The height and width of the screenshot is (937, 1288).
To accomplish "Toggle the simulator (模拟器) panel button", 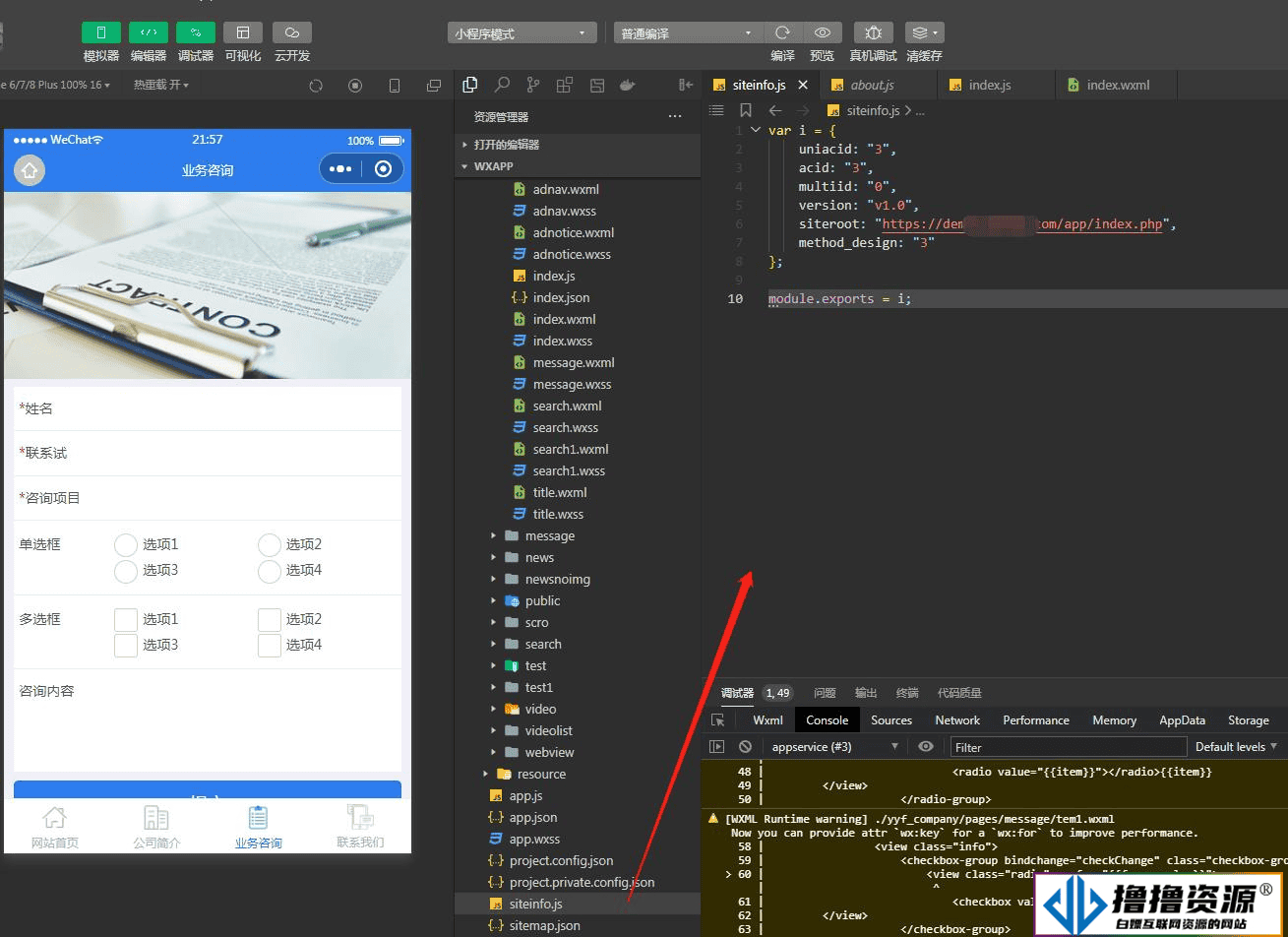I will point(101,33).
